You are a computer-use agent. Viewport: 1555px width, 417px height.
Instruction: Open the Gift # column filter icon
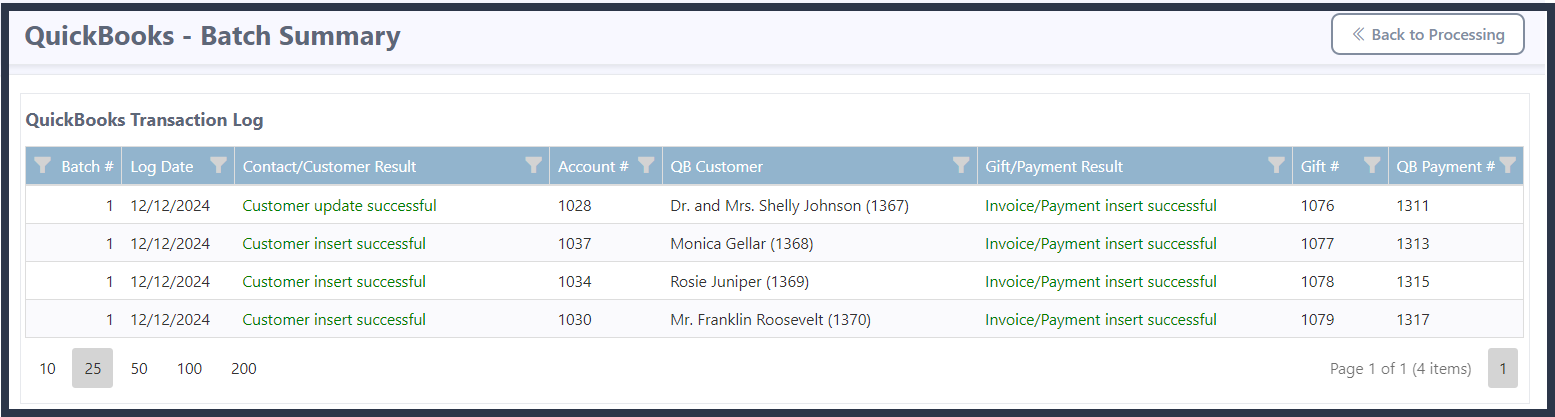coord(1372,166)
